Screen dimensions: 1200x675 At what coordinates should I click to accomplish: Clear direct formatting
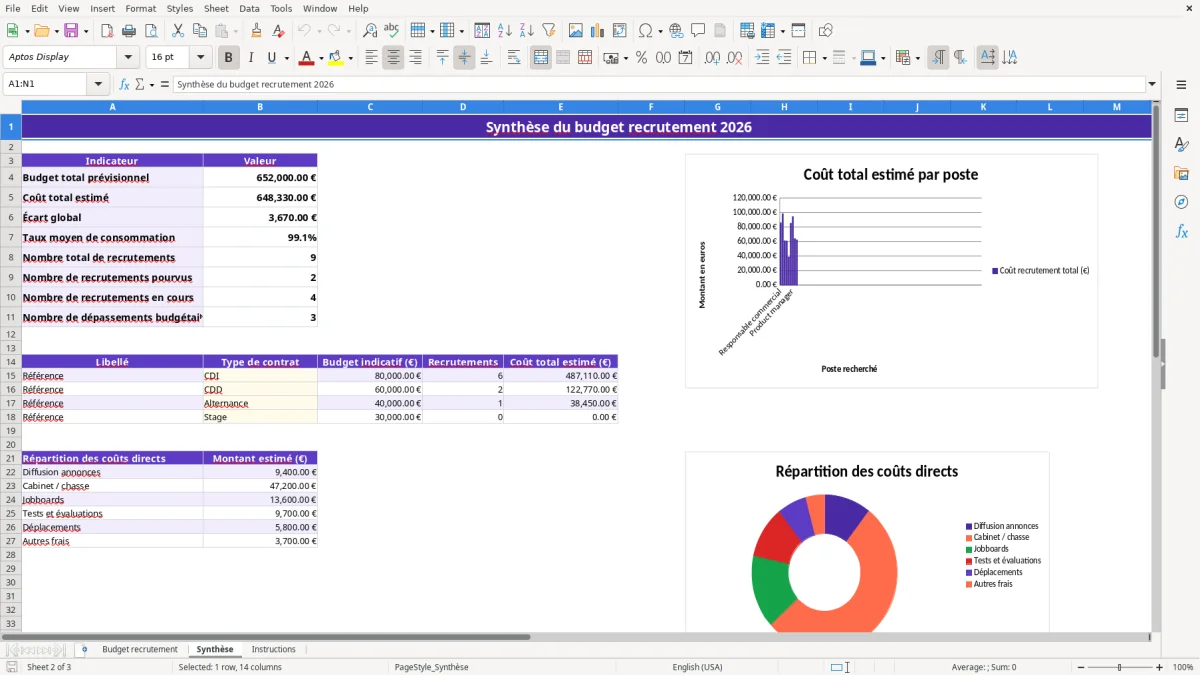point(279,31)
